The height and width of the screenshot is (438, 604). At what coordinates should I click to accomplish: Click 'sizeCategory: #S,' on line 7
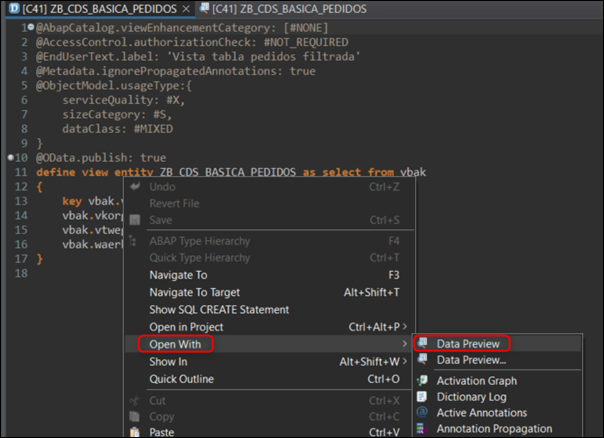(x=117, y=115)
